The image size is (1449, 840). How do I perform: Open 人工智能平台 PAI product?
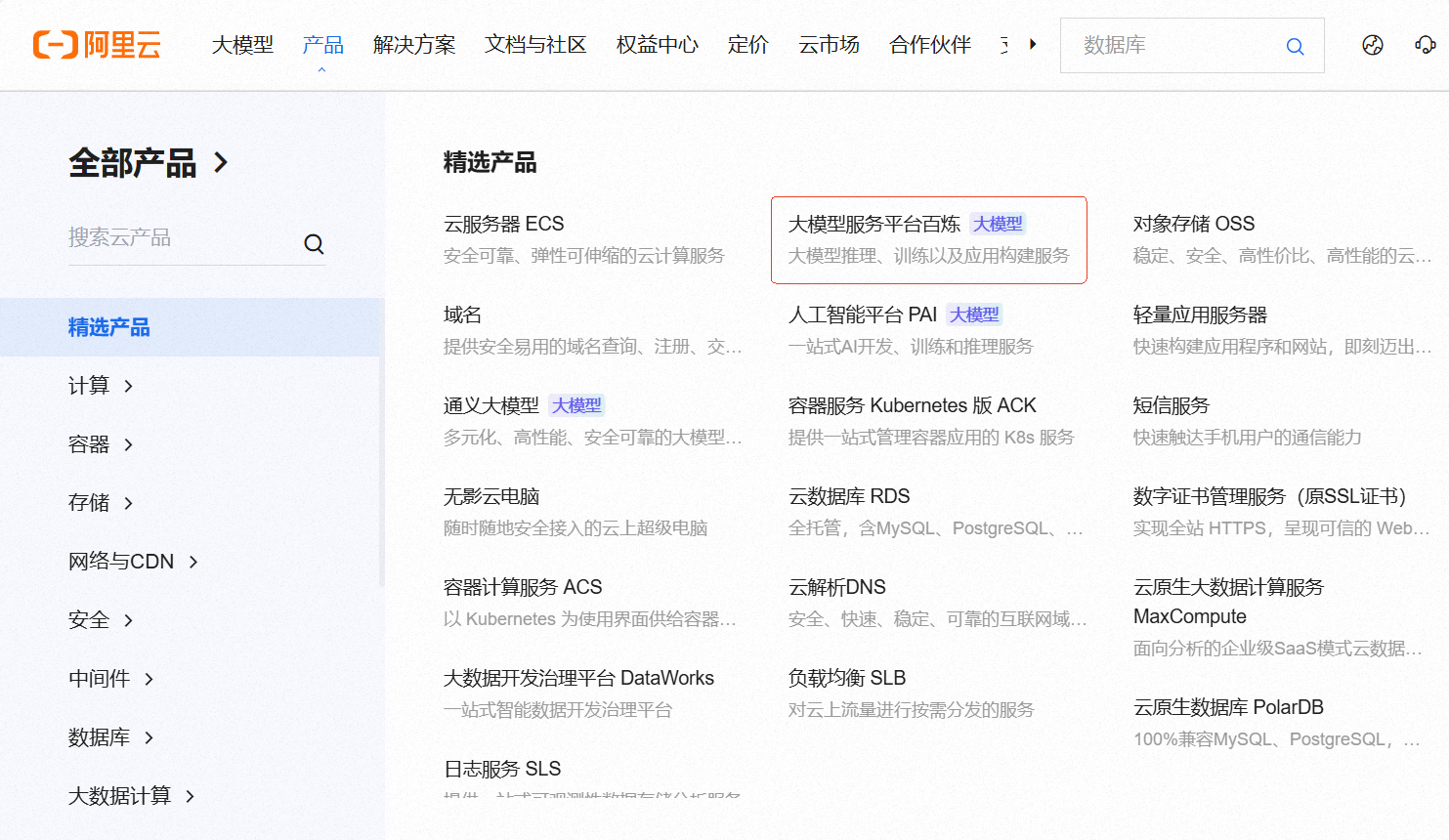click(x=863, y=315)
